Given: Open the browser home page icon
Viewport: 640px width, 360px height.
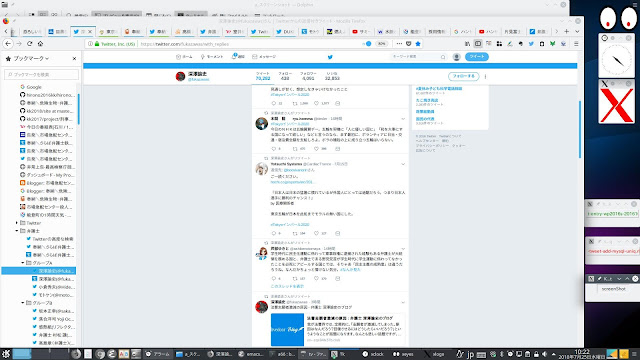Looking at the screenshot, I should (40, 44).
